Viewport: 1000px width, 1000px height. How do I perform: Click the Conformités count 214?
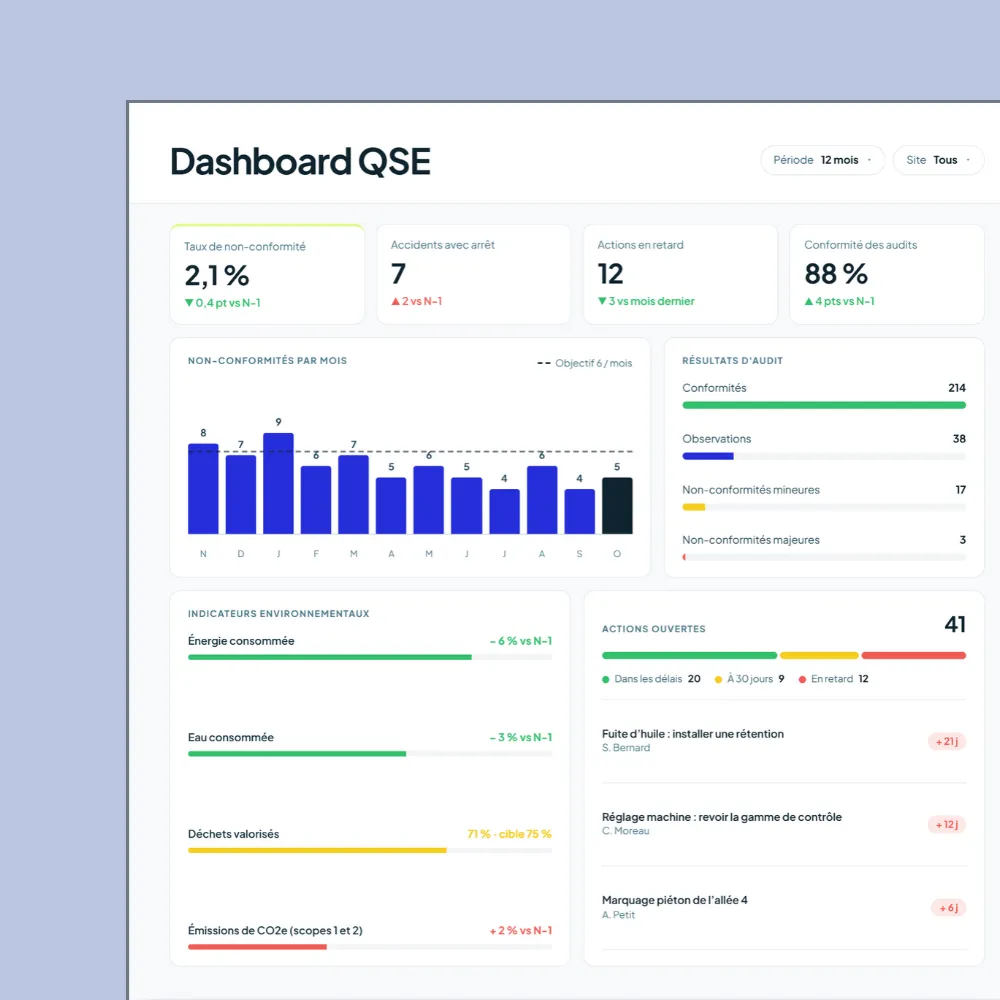coord(957,388)
